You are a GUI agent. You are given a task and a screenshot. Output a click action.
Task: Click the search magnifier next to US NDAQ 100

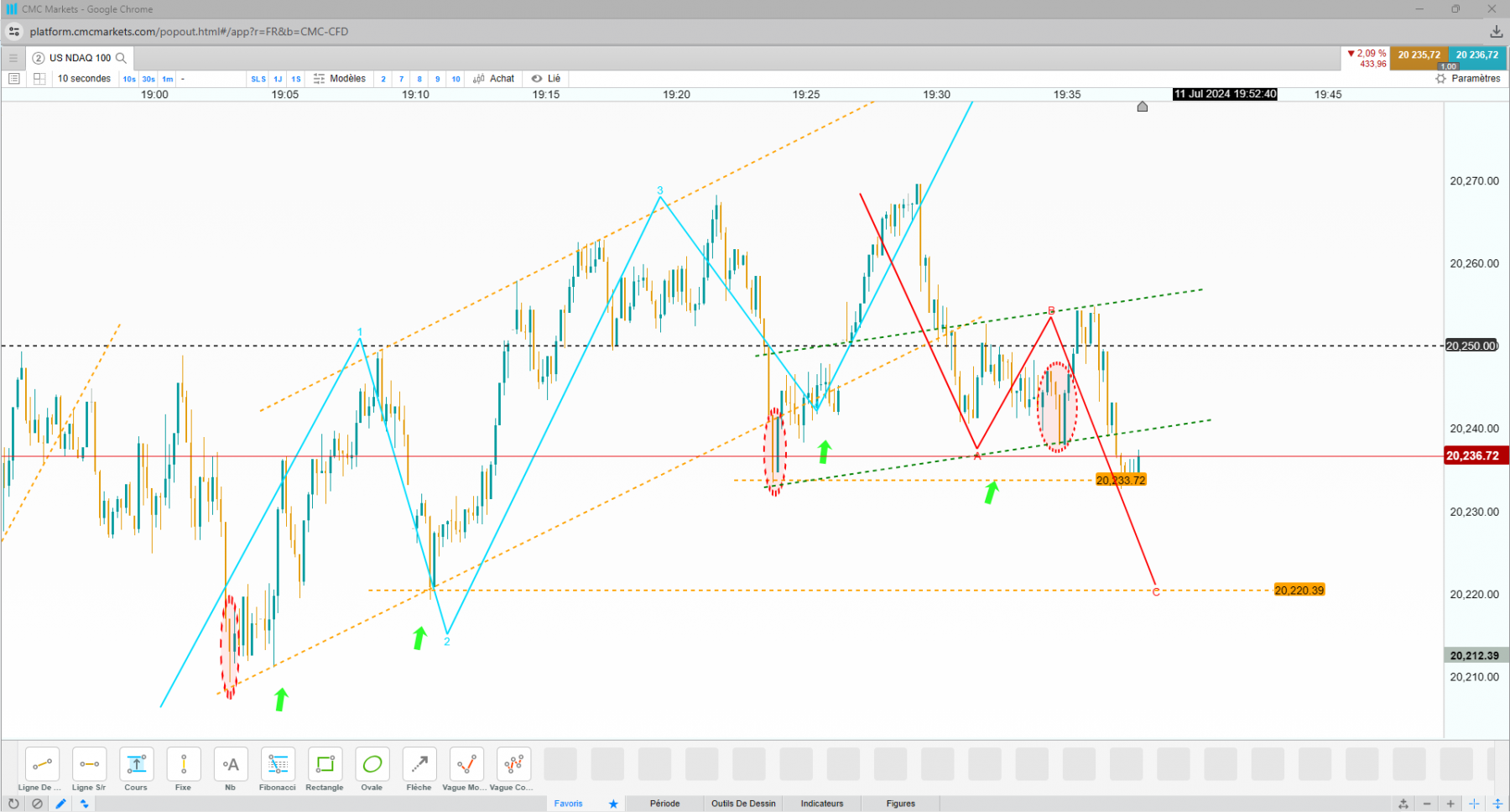pyautogui.click(x=121, y=58)
